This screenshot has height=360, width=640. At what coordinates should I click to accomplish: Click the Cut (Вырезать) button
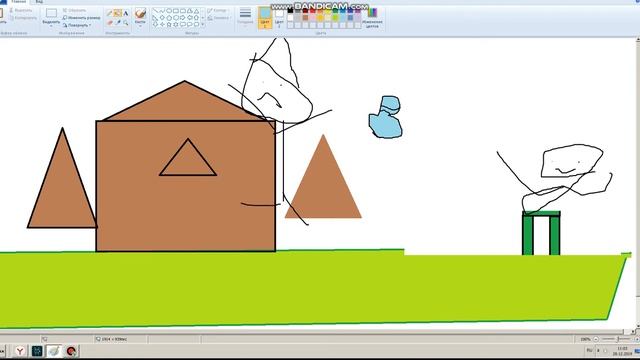(22, 10)
